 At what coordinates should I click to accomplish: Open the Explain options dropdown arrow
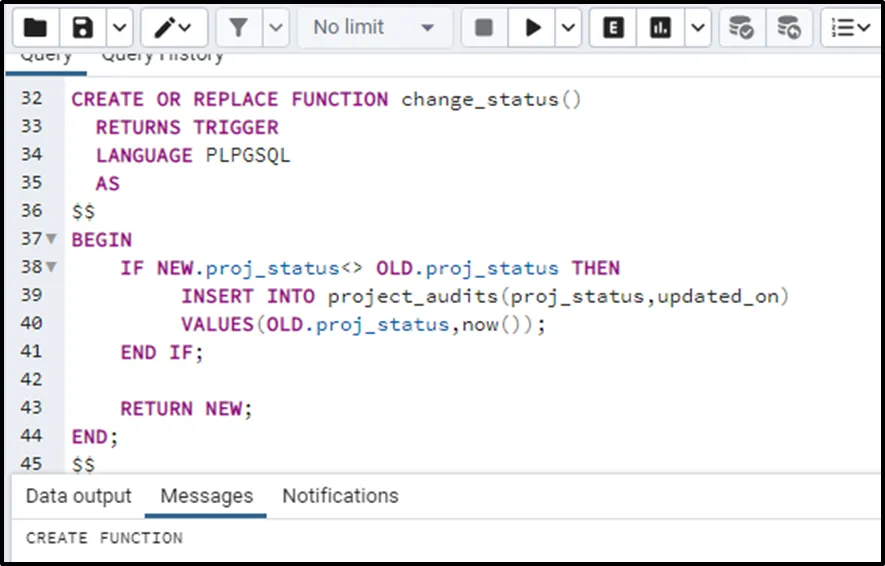point(696,28)
